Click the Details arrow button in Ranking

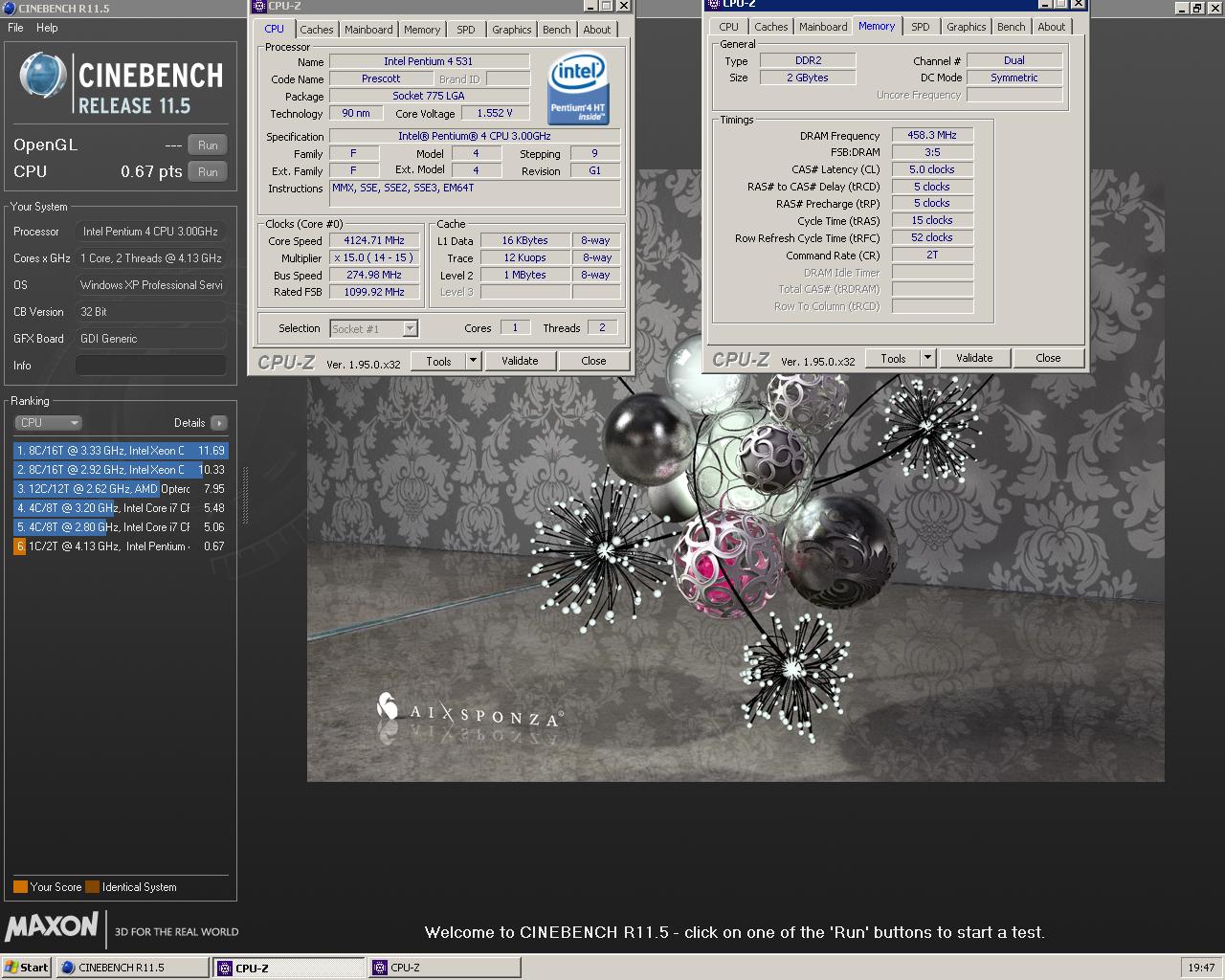click(x=219, y=422)
